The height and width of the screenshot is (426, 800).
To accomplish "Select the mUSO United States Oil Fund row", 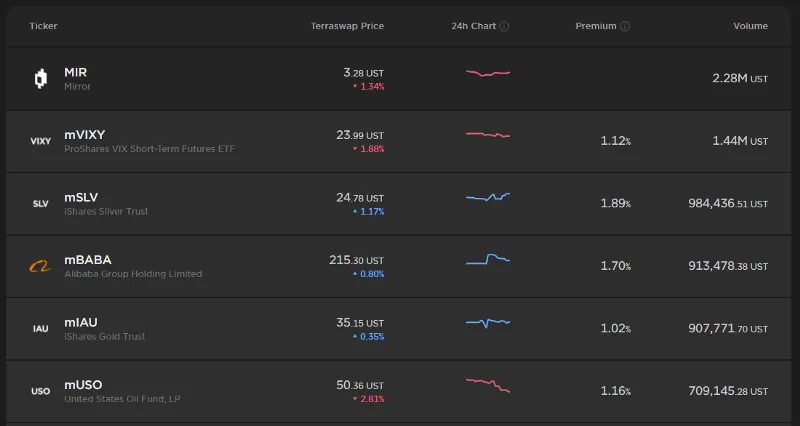I will 398,391.
